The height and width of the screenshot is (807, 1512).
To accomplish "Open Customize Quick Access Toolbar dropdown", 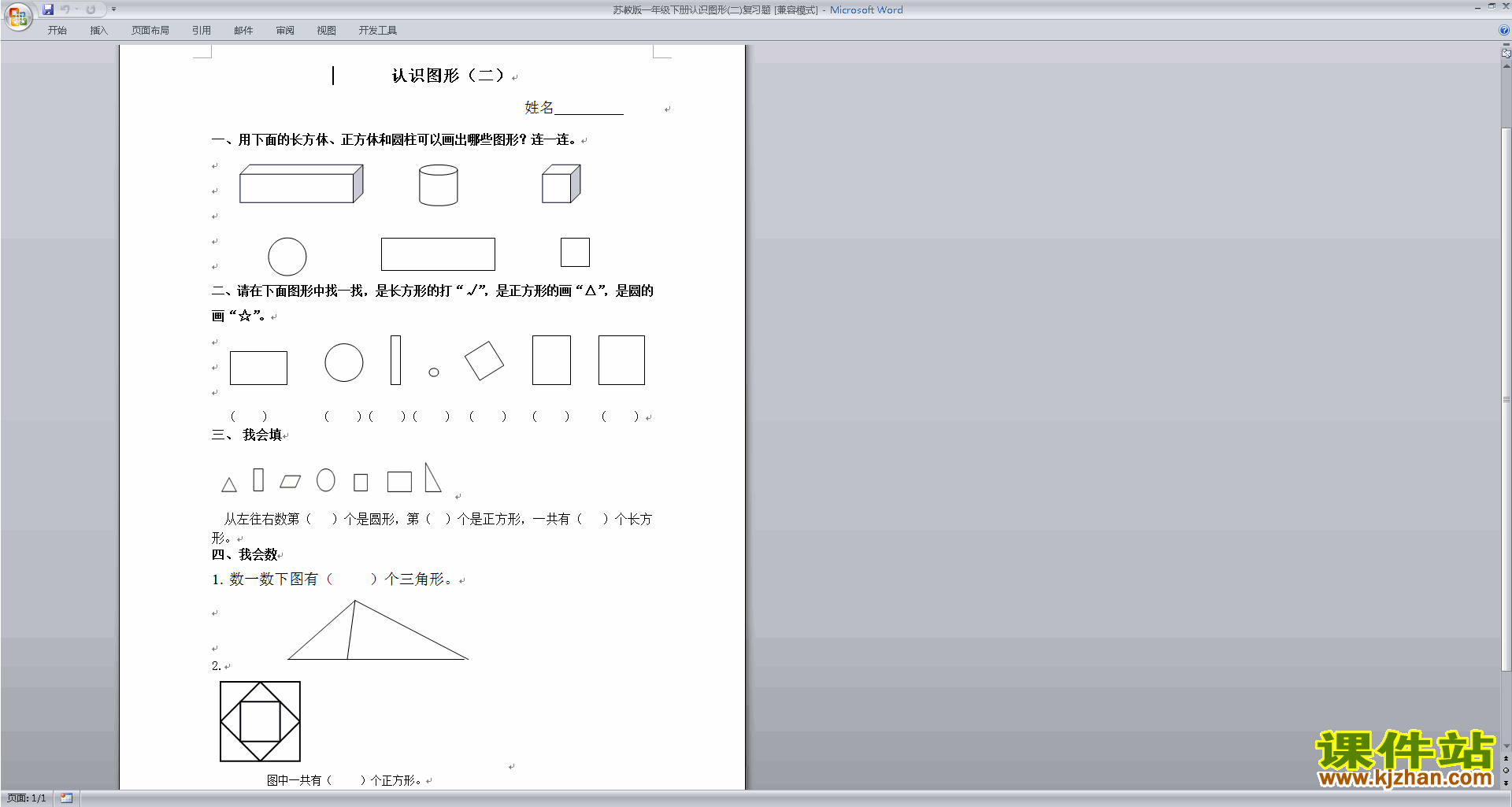I will point(113,9).
